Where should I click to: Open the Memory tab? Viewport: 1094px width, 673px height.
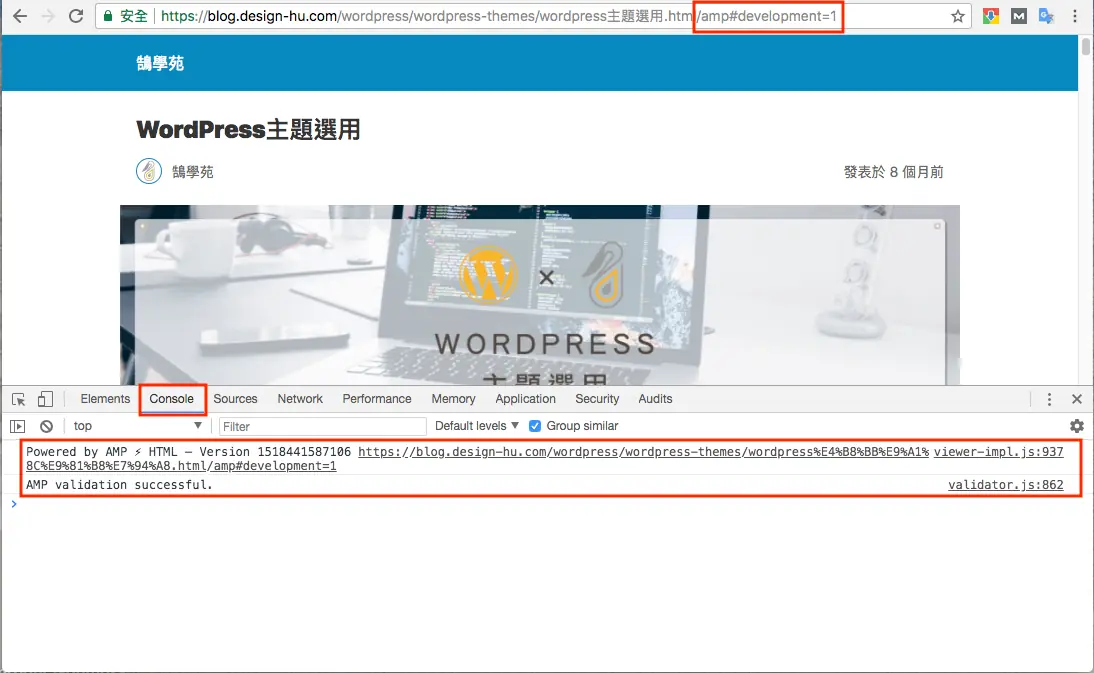pos(454,399)
